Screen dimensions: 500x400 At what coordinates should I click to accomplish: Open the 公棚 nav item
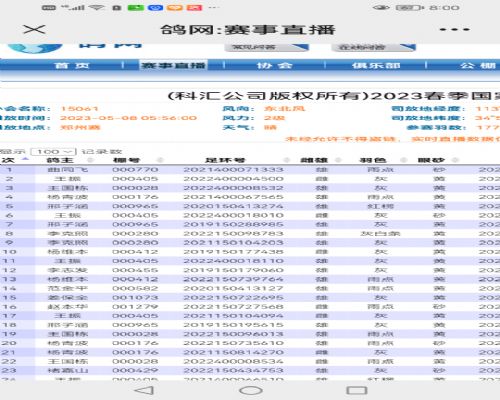point(478,65)
